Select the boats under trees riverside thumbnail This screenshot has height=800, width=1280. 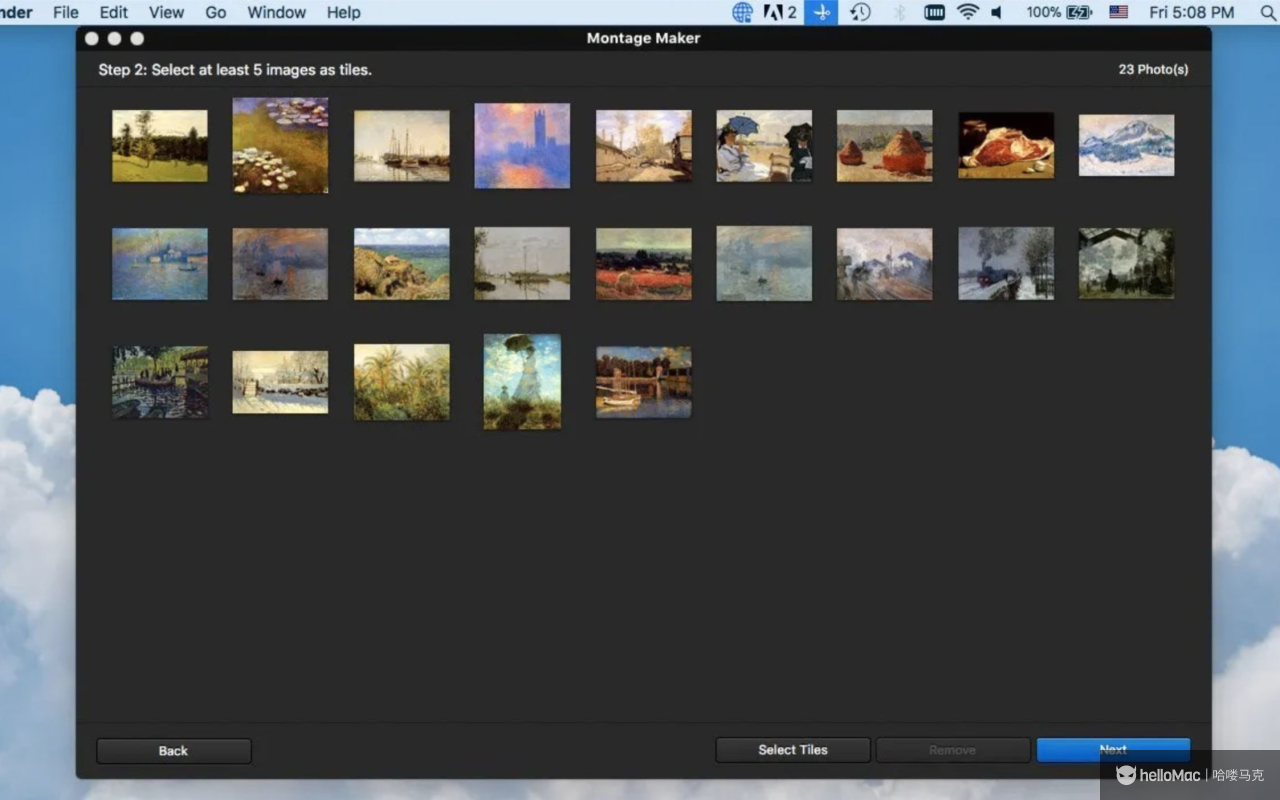coord(160,382)
